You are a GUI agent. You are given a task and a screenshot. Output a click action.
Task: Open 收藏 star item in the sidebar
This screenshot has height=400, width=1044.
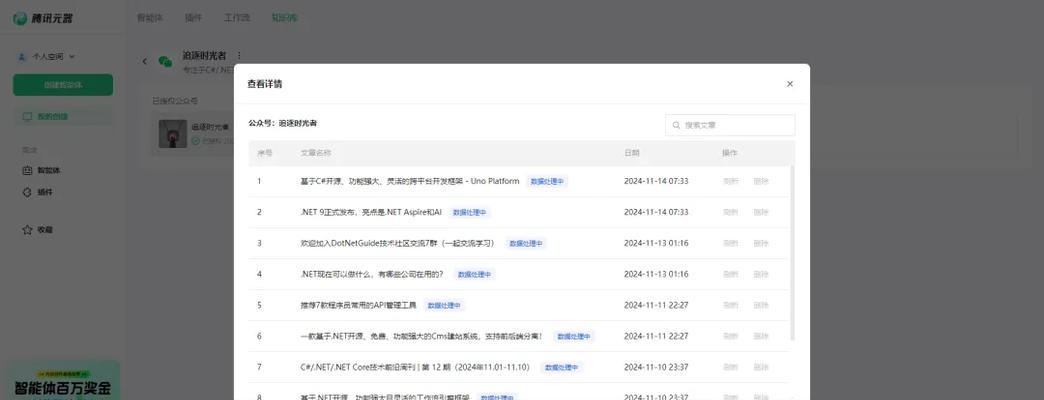click(37, 230)
